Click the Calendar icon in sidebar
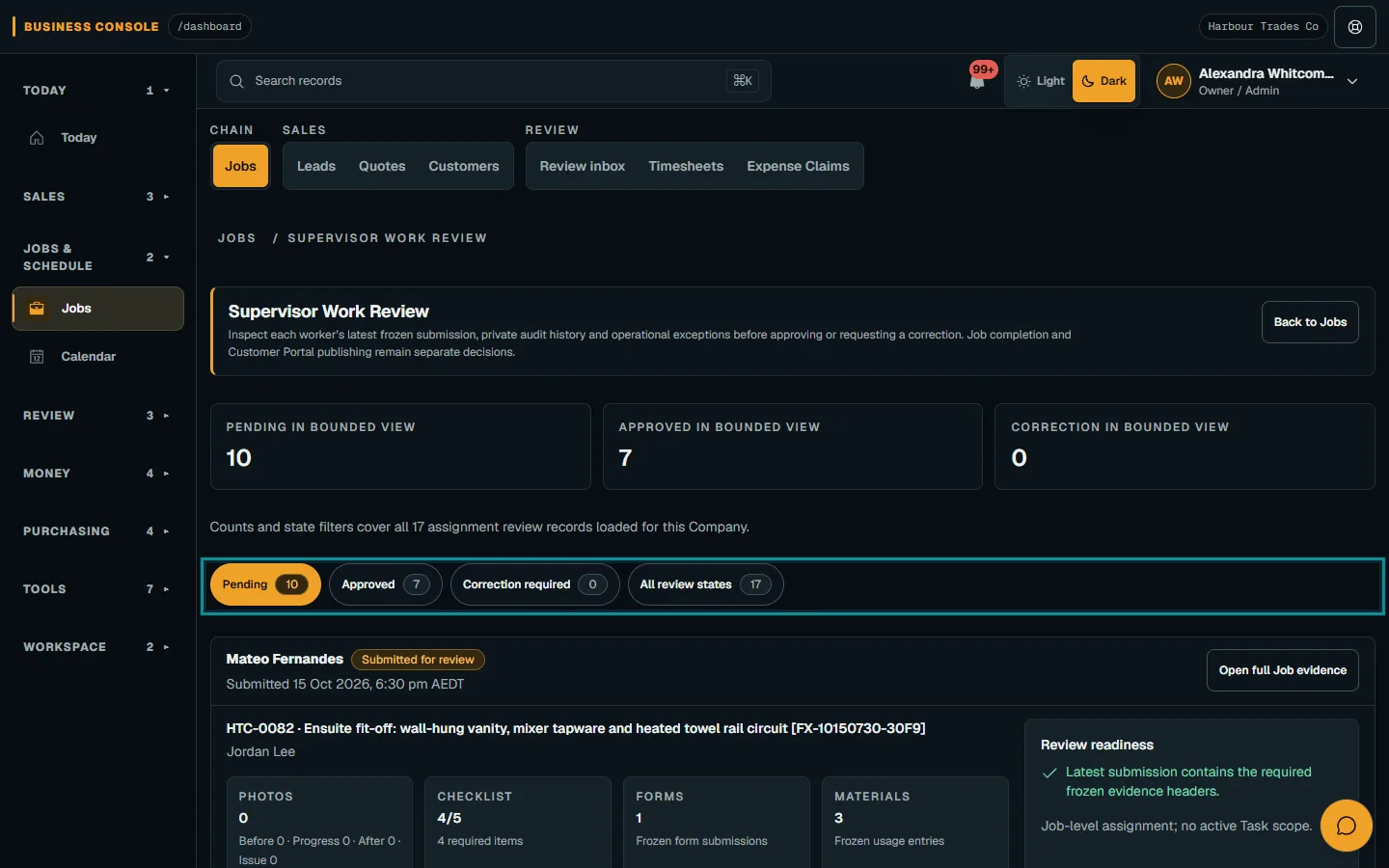Image resolution: width=1389 pixels, height=868 pixels. click(x=37, y=357)
